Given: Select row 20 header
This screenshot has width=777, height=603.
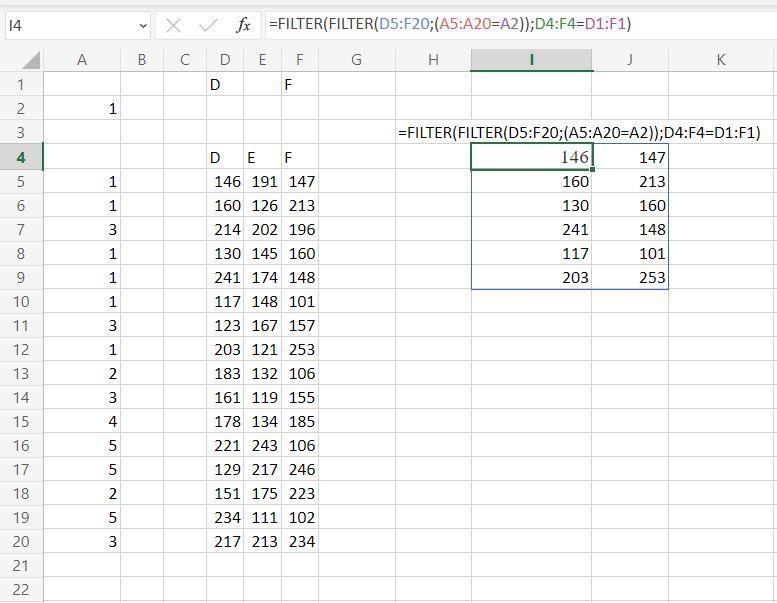Looking at the screenshot, I should (x=21, y=541).
